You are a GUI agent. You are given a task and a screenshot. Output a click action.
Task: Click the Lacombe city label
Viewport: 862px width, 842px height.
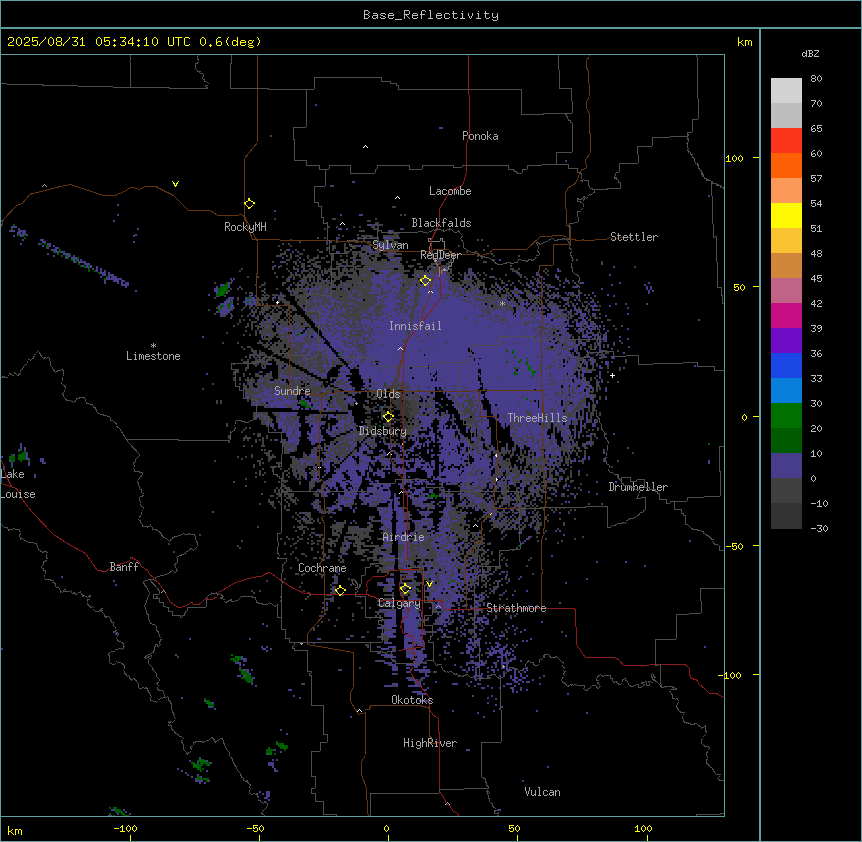tap(450, 191)
